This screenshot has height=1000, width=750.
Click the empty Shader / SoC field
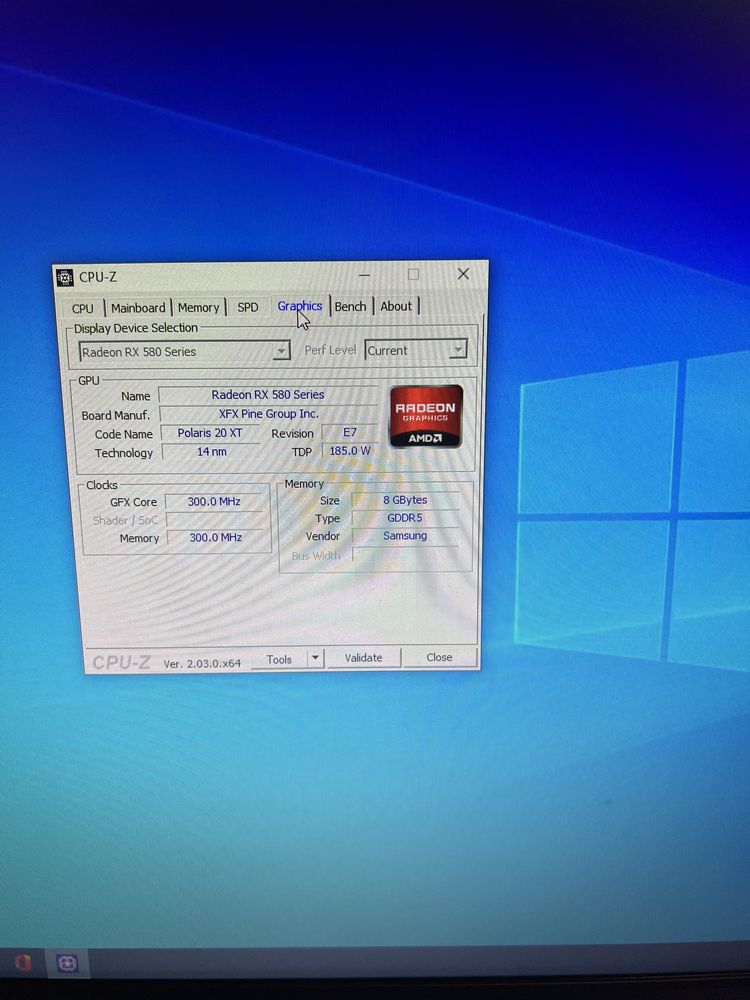[214, 520]
